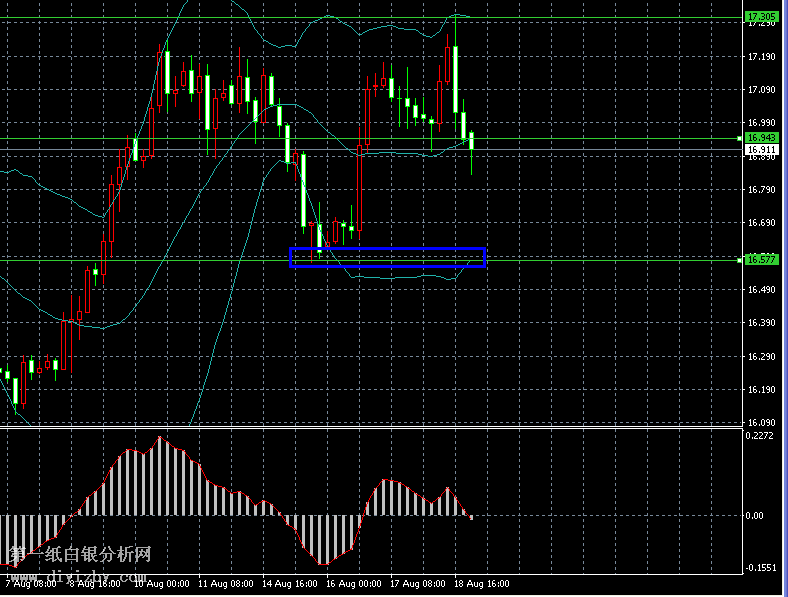Click the 14 Aug 16:00 time label

(291, 583)
